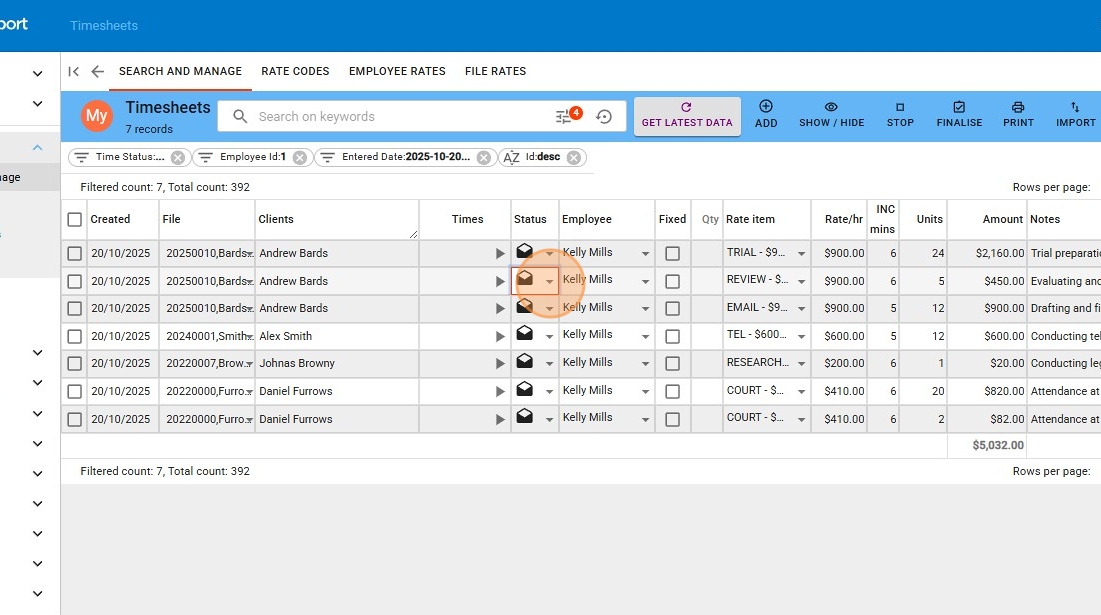1101x615 pixels.
Task: Switch to the Rate Codes tab
Action: pyautogui.click(x=295, y=71)
